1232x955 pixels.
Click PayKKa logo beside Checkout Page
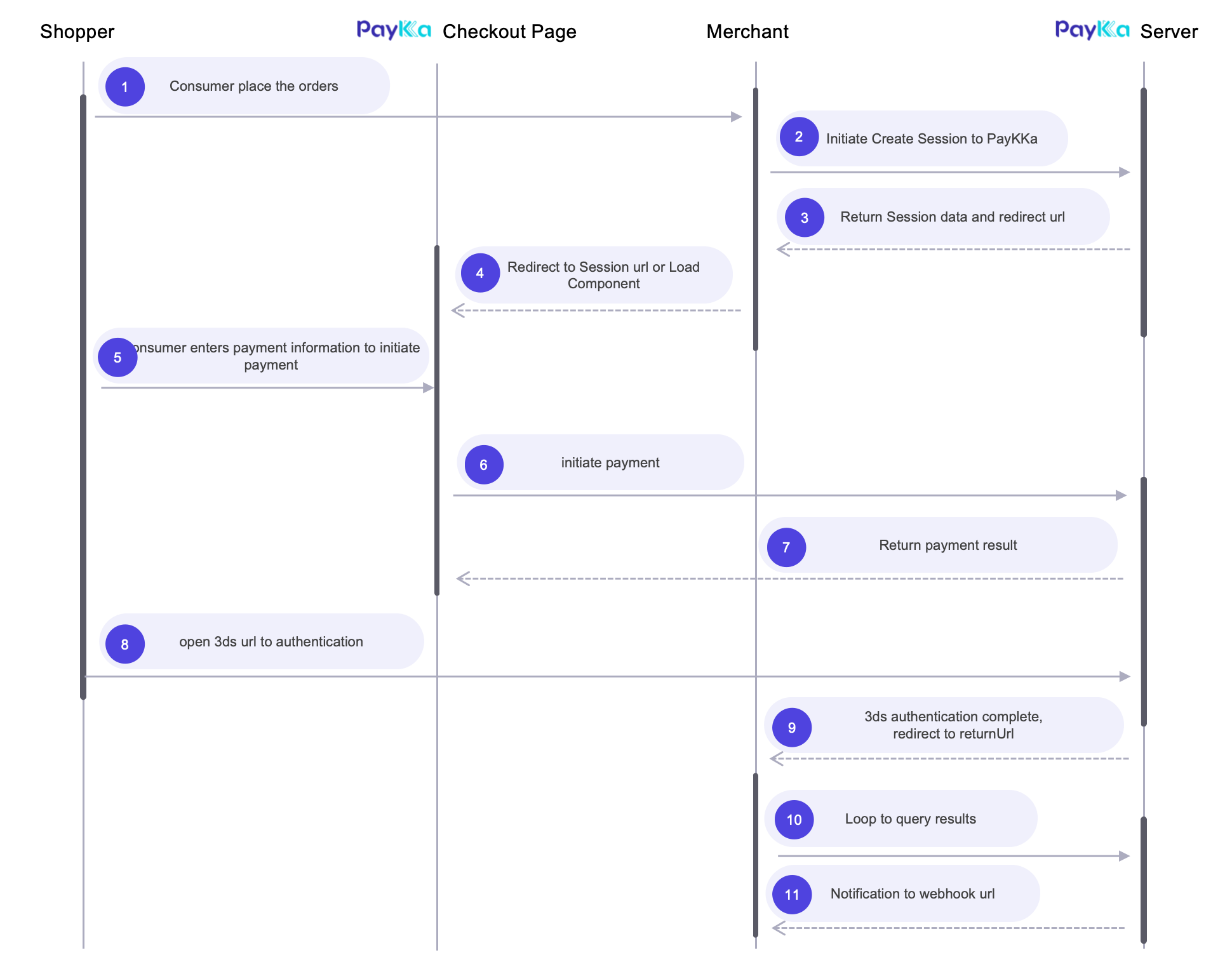(394, 30)
